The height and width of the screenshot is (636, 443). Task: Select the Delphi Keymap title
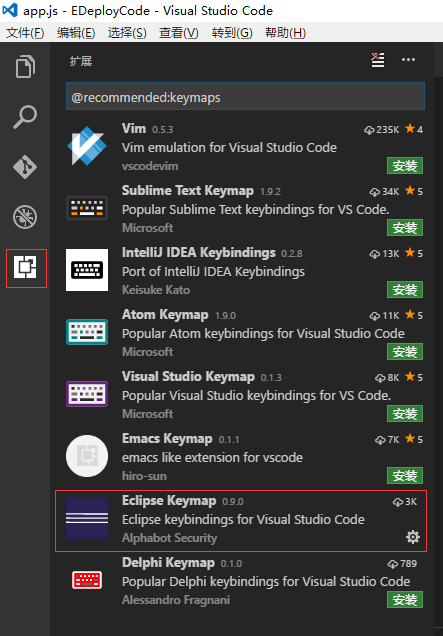click(x=168, y=563)
